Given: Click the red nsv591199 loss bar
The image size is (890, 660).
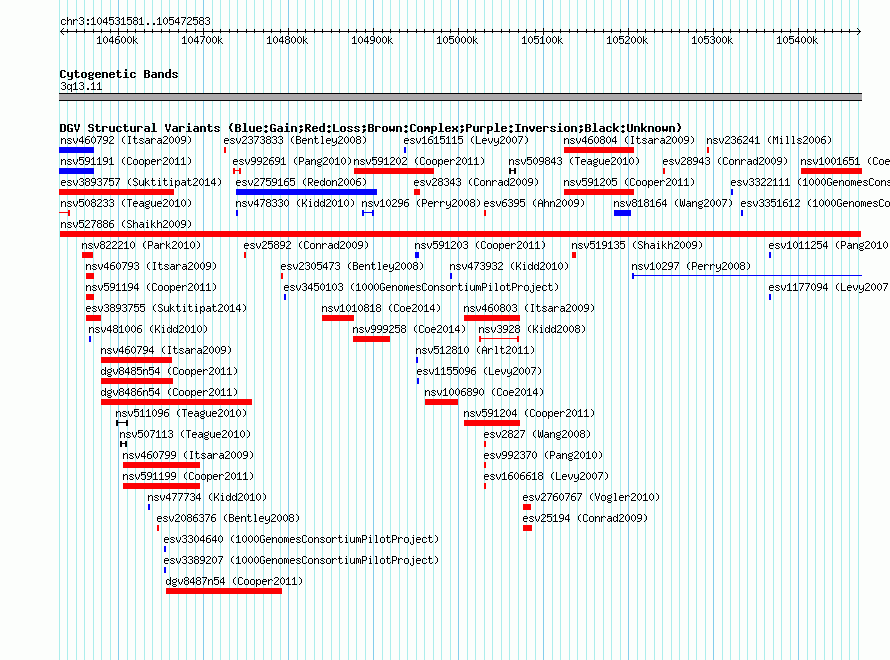Looking at the screenshot, I should coord(161,486).
